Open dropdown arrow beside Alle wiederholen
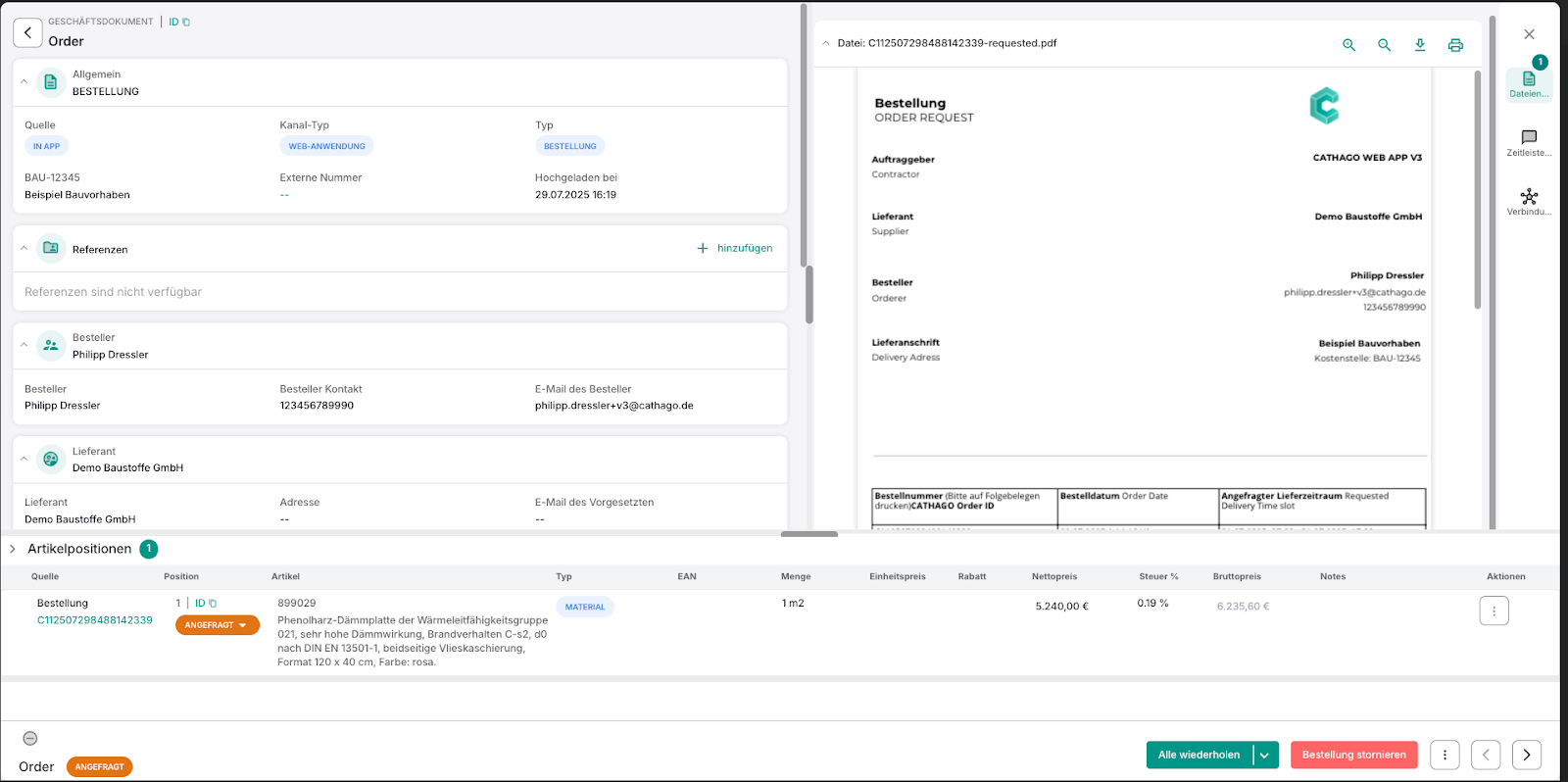This screenshot has width=1568, height=782. point(1265,756)
